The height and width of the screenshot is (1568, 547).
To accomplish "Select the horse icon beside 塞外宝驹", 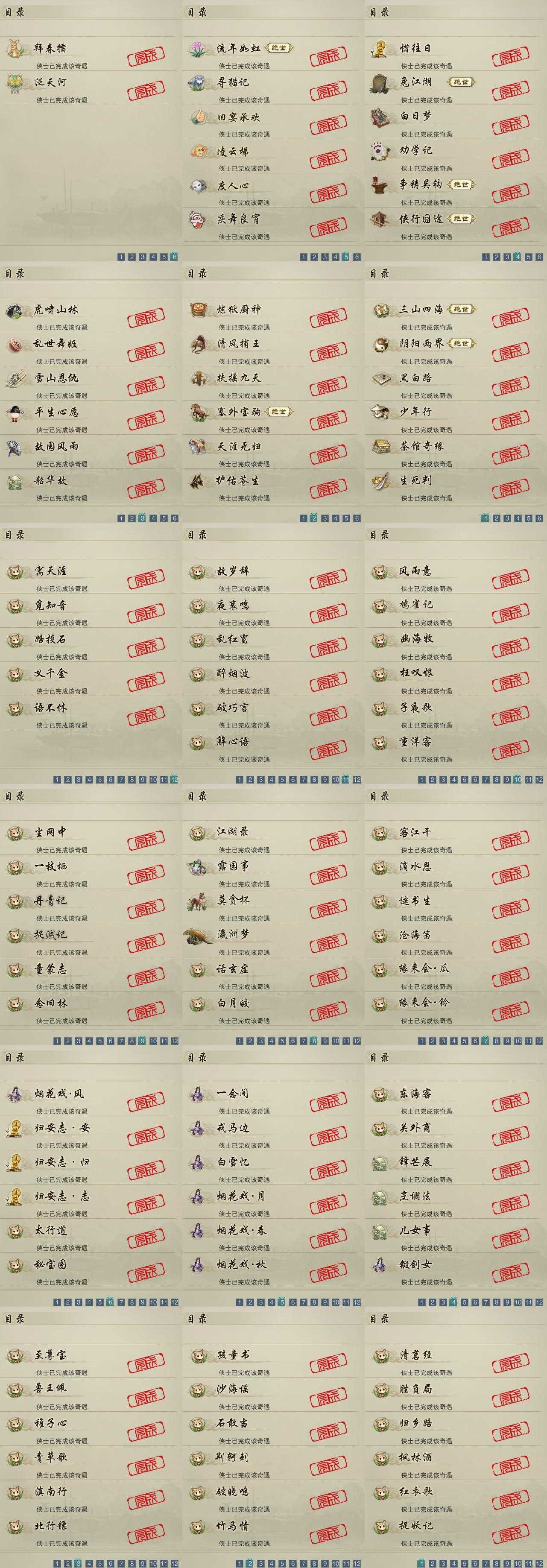I will click(x=197, y=412).
